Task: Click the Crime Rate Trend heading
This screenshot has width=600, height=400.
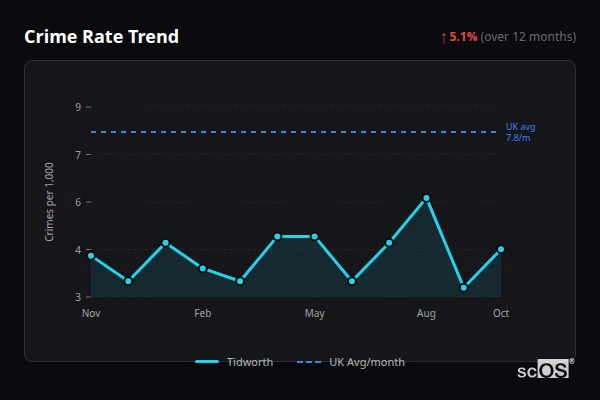Action: click(x=101, y=37)
